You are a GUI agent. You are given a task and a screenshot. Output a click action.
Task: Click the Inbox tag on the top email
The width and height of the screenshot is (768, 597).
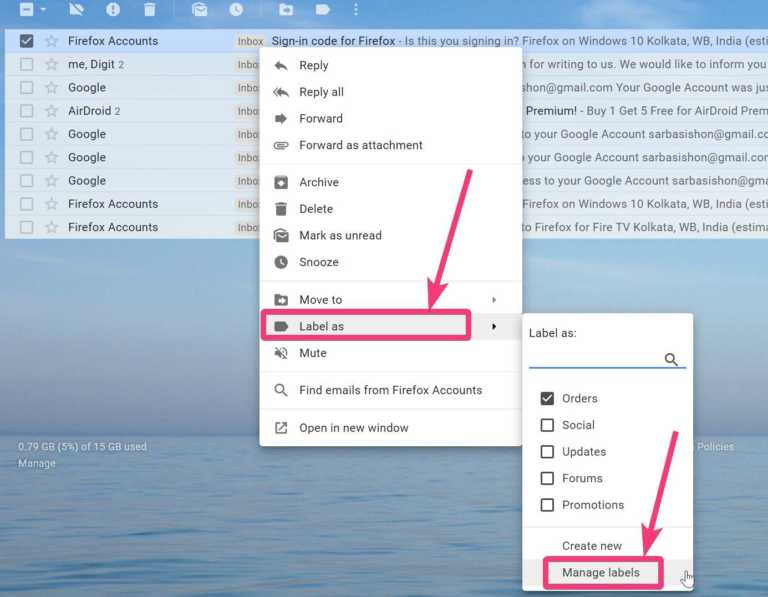pyautogui.click(x=250, y=41)
